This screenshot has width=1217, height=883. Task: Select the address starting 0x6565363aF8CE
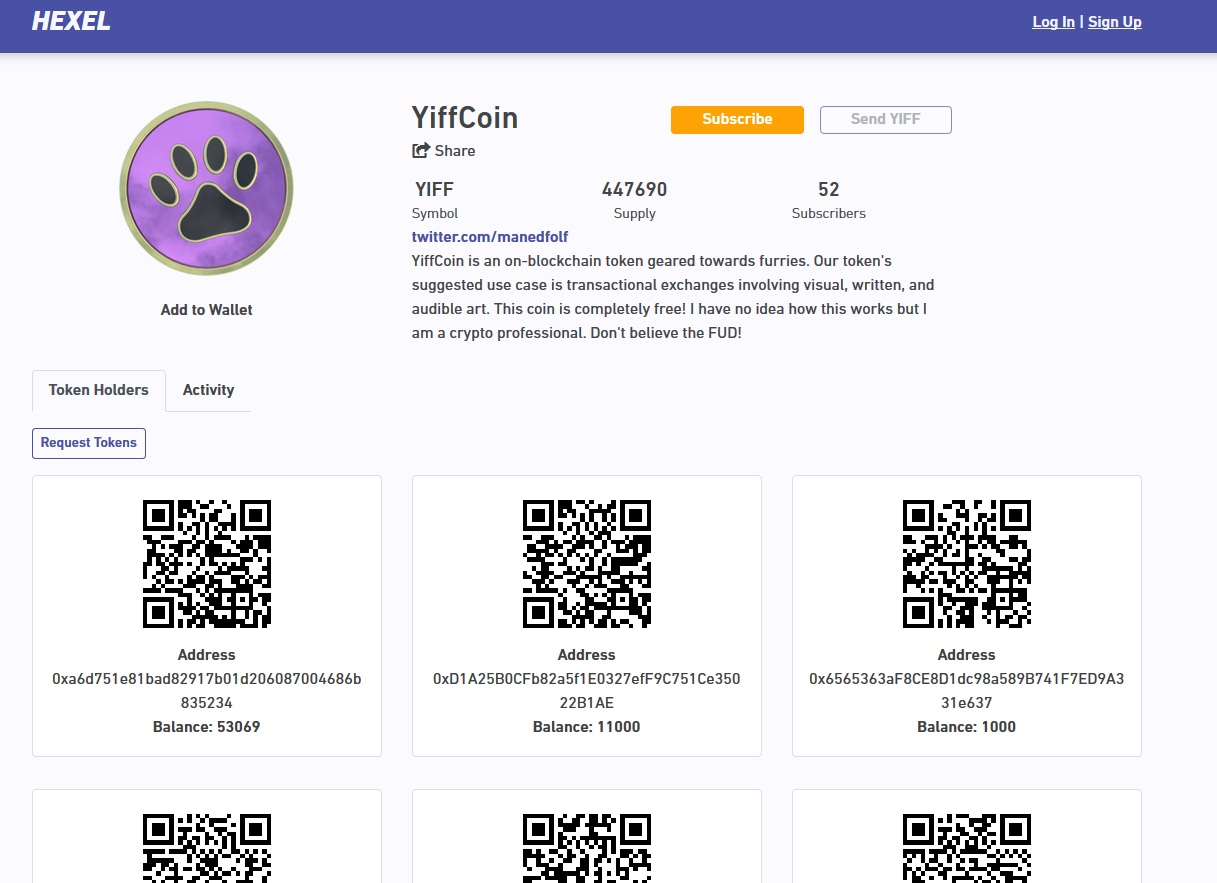point(967,691)
